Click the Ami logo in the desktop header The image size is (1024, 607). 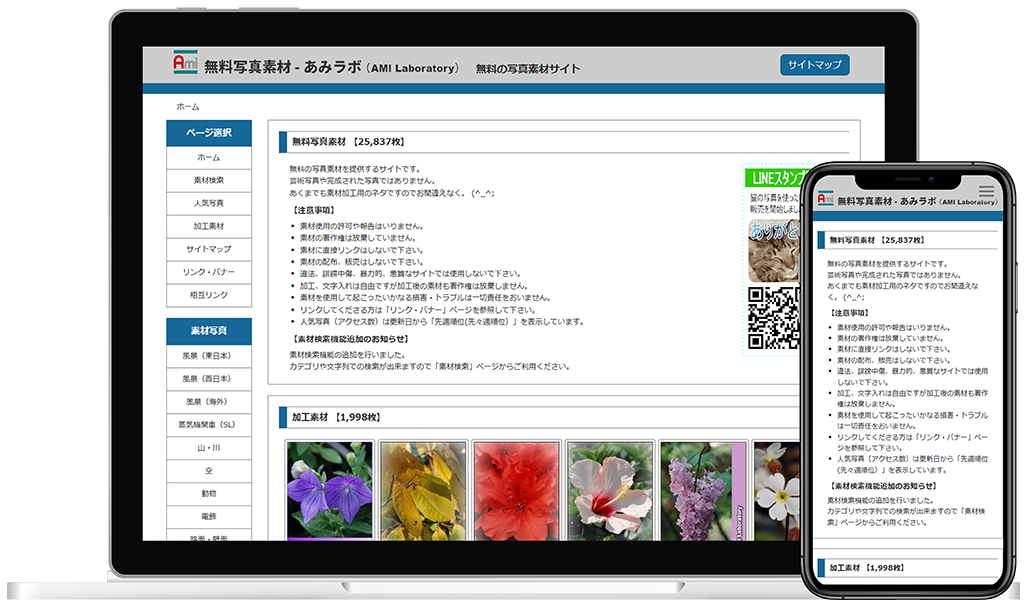click(185, 63)
